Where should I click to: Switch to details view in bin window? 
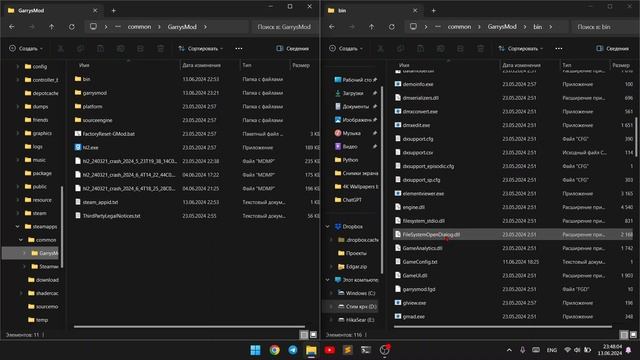[x=624, y=335]
